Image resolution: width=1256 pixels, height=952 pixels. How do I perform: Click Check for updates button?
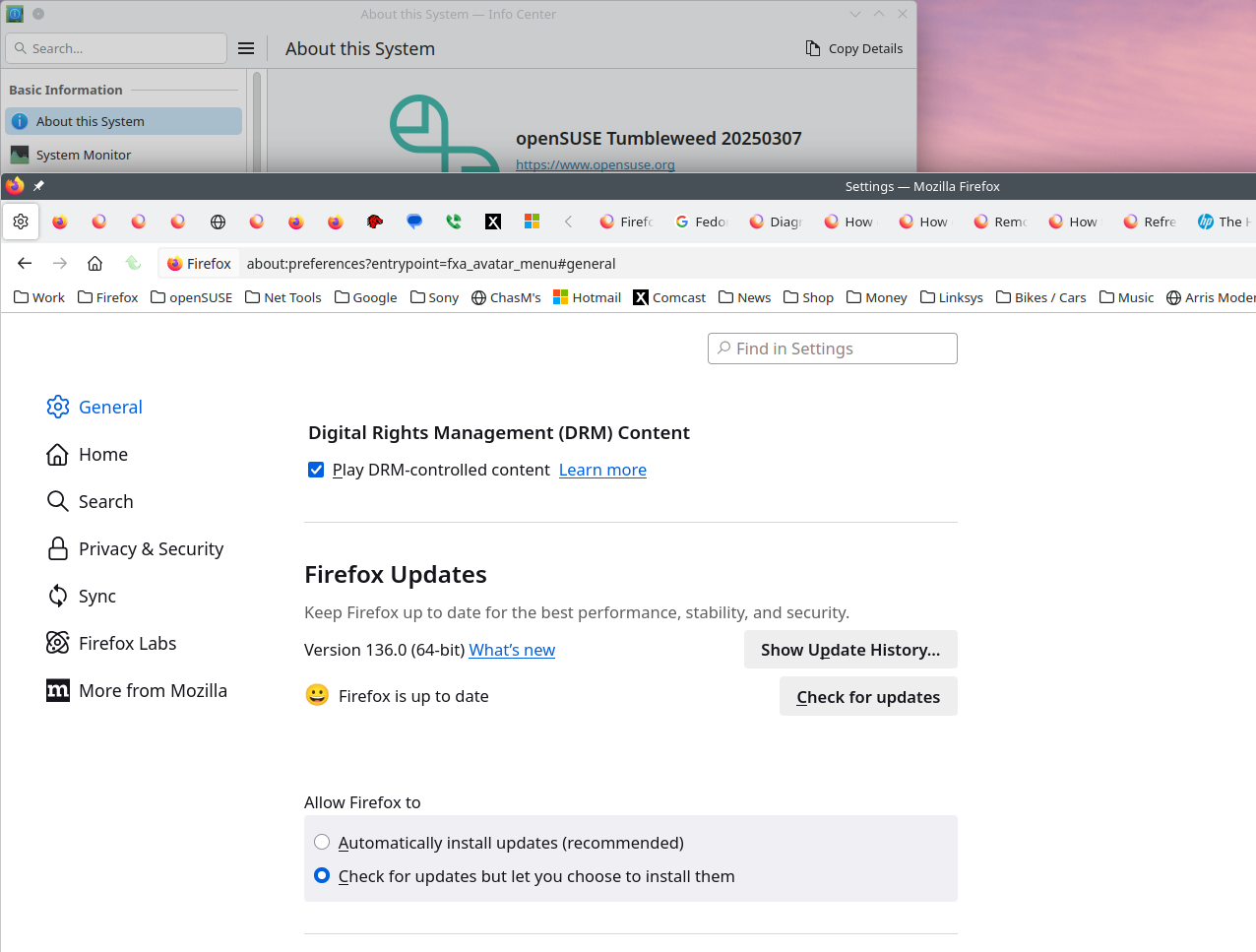pyautogui.click(x=868, y=696)
